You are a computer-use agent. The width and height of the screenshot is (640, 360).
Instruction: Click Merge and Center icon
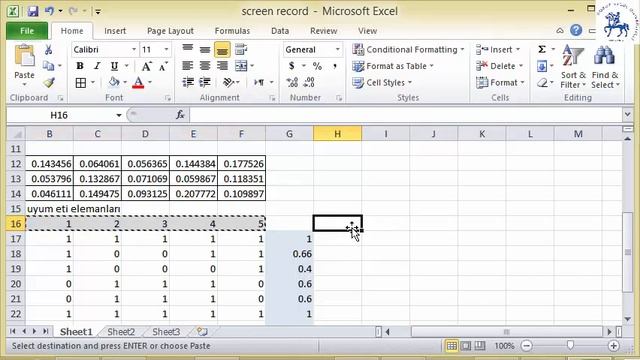pyautogui.click(x=241, y=66)
